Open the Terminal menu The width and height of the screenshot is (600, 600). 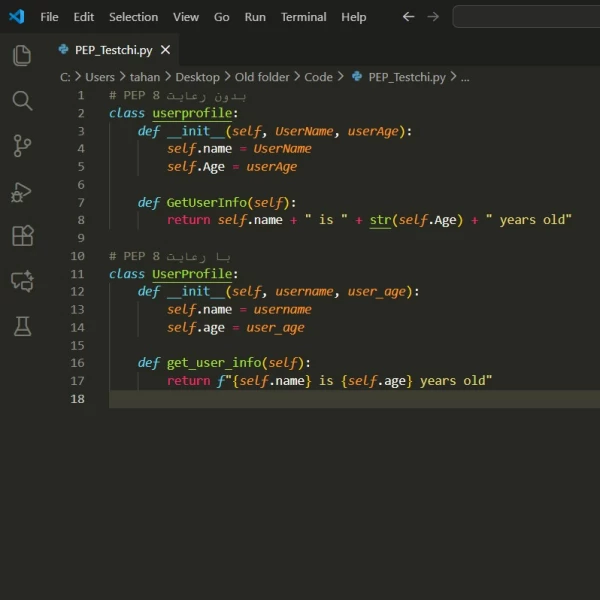point(303,17)
